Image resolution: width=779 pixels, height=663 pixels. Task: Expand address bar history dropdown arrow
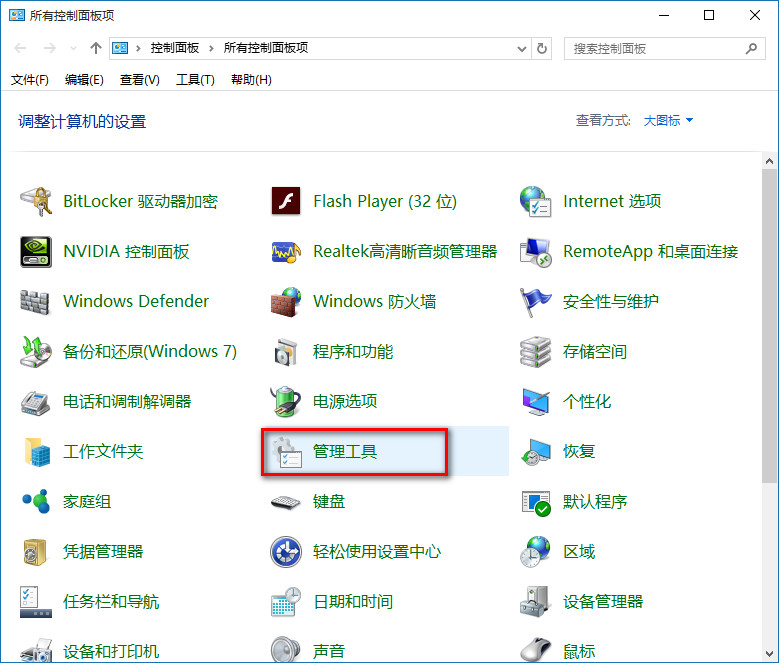pyautogui.click(x=522, y=49)
